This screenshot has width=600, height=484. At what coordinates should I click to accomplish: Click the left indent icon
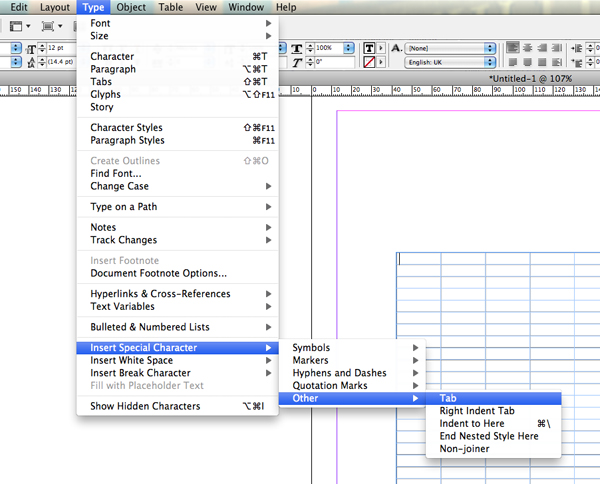(x=577, y=48)
